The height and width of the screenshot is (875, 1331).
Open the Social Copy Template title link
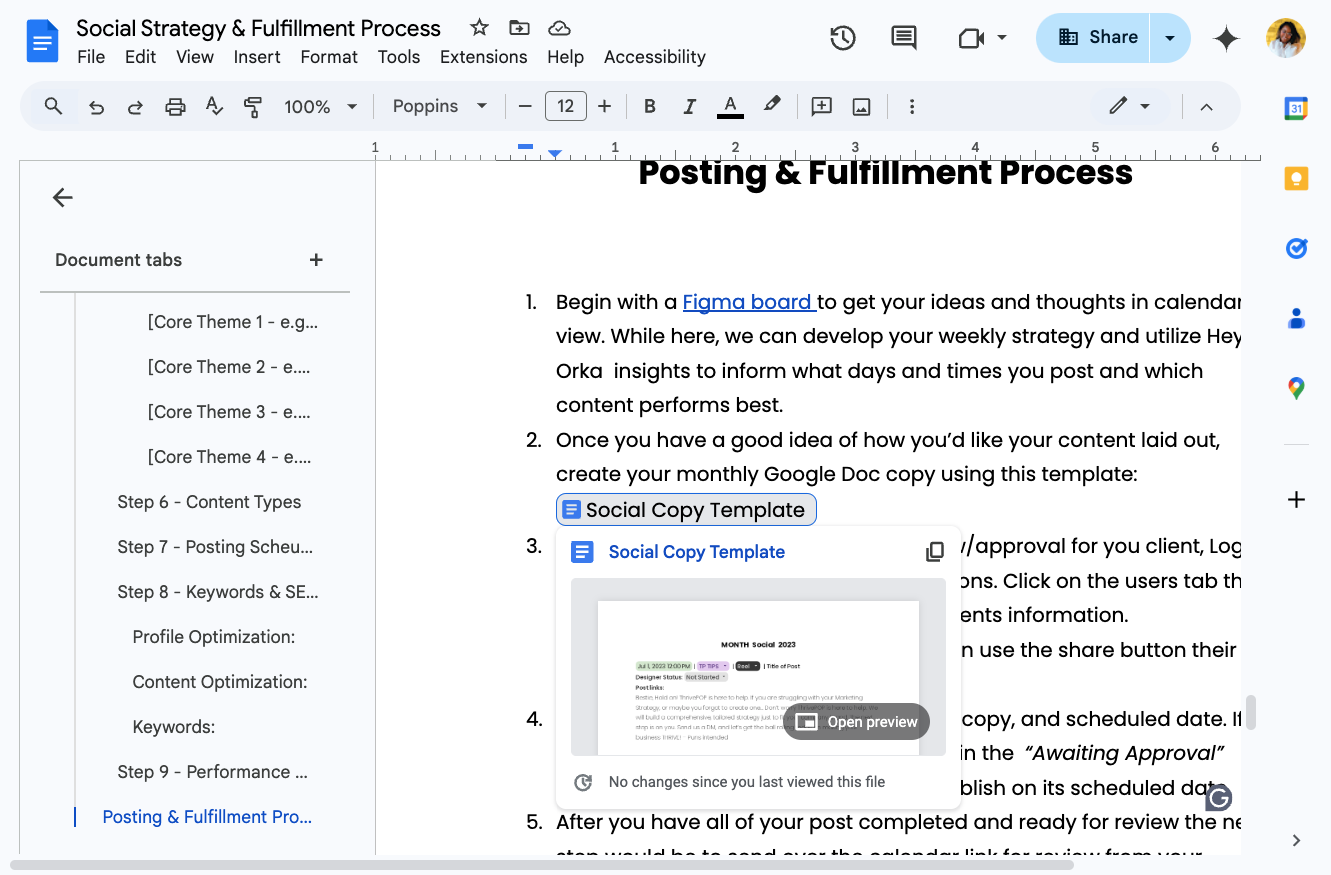[696, 552]
